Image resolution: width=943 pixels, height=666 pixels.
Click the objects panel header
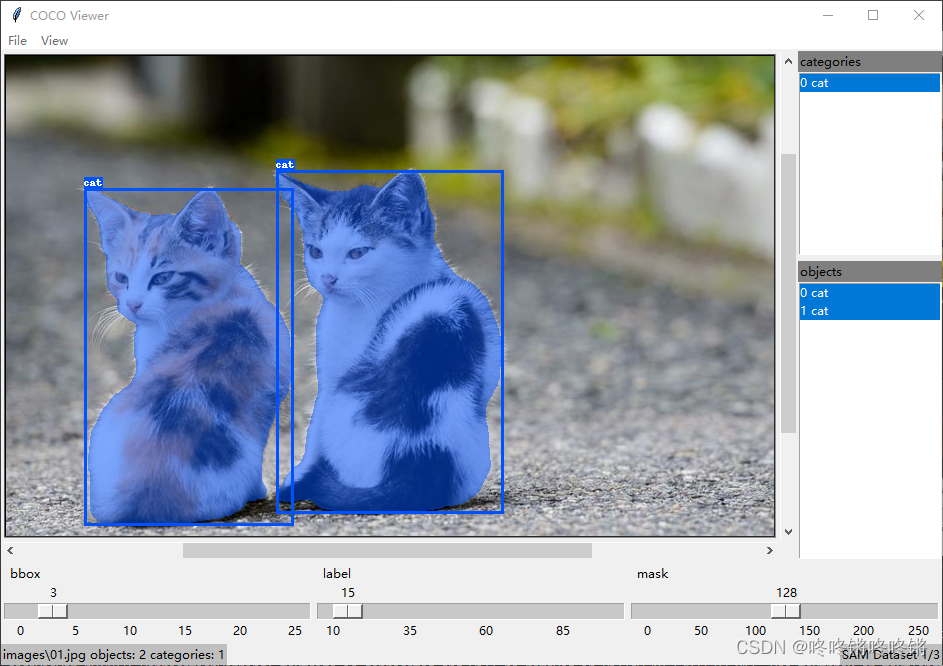point(870,271)
